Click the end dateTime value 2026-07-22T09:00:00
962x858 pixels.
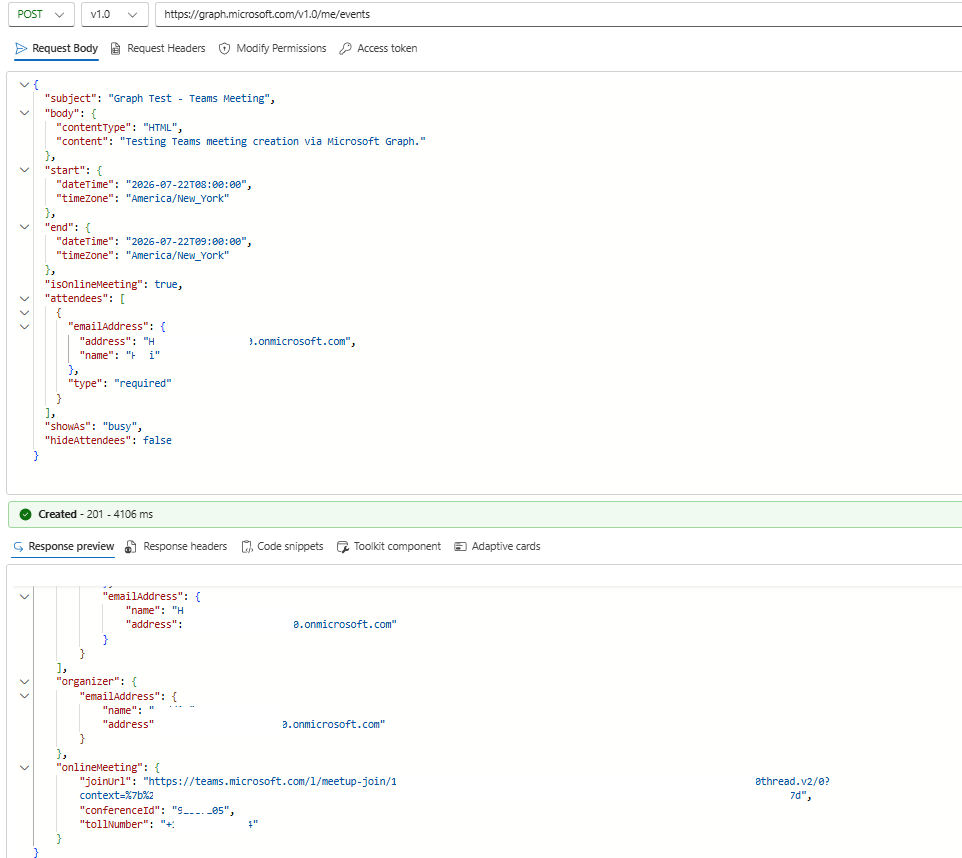(187, 241)
